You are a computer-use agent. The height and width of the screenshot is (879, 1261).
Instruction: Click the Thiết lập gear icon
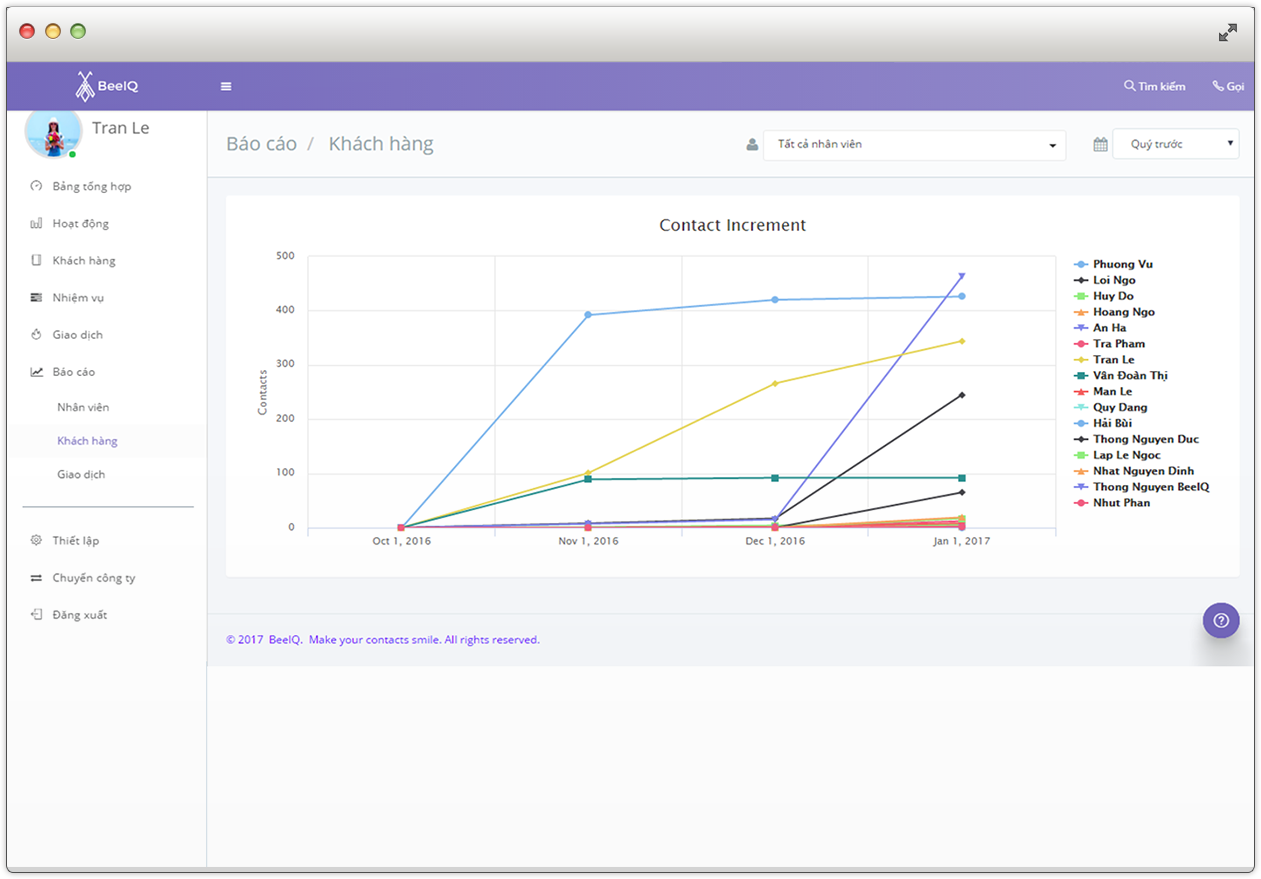37,541
